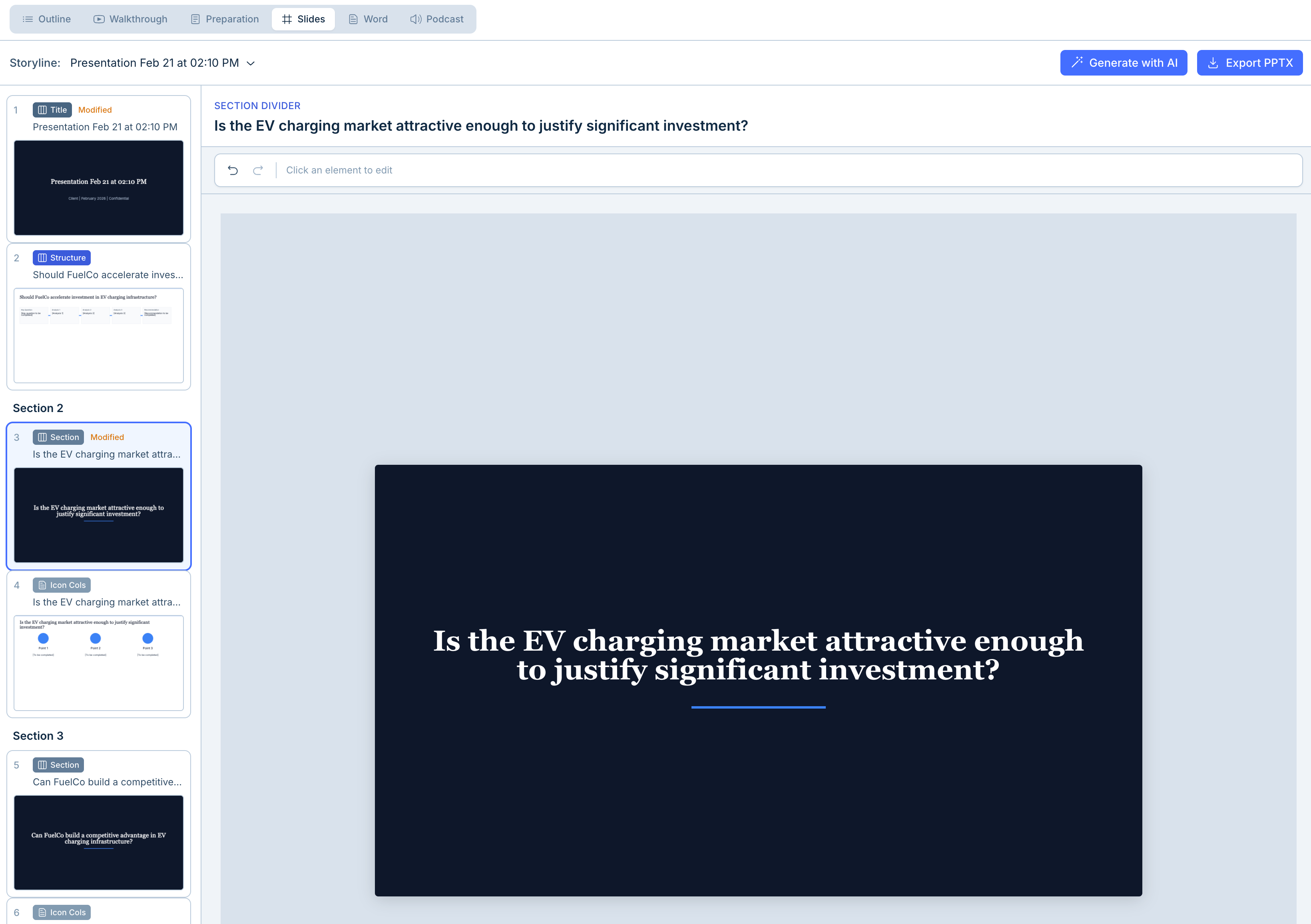1311x924 pixels.
Task: Open the Presentation Feb 21 storyline selector
Action: [162, 63]
